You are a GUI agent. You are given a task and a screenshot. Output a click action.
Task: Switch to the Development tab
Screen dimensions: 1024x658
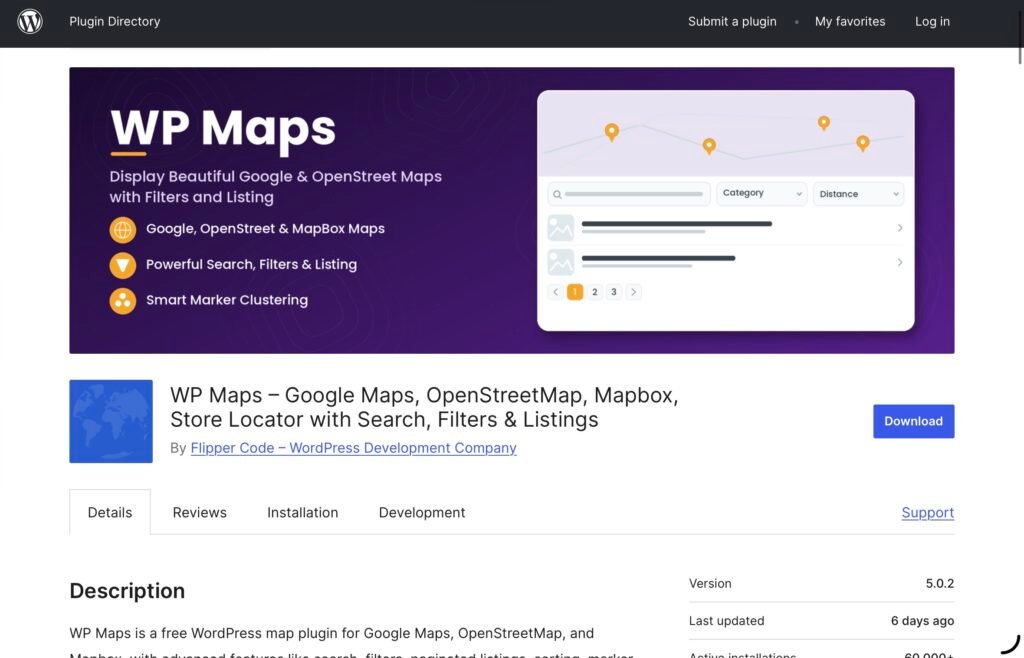[x=422, y=512]
